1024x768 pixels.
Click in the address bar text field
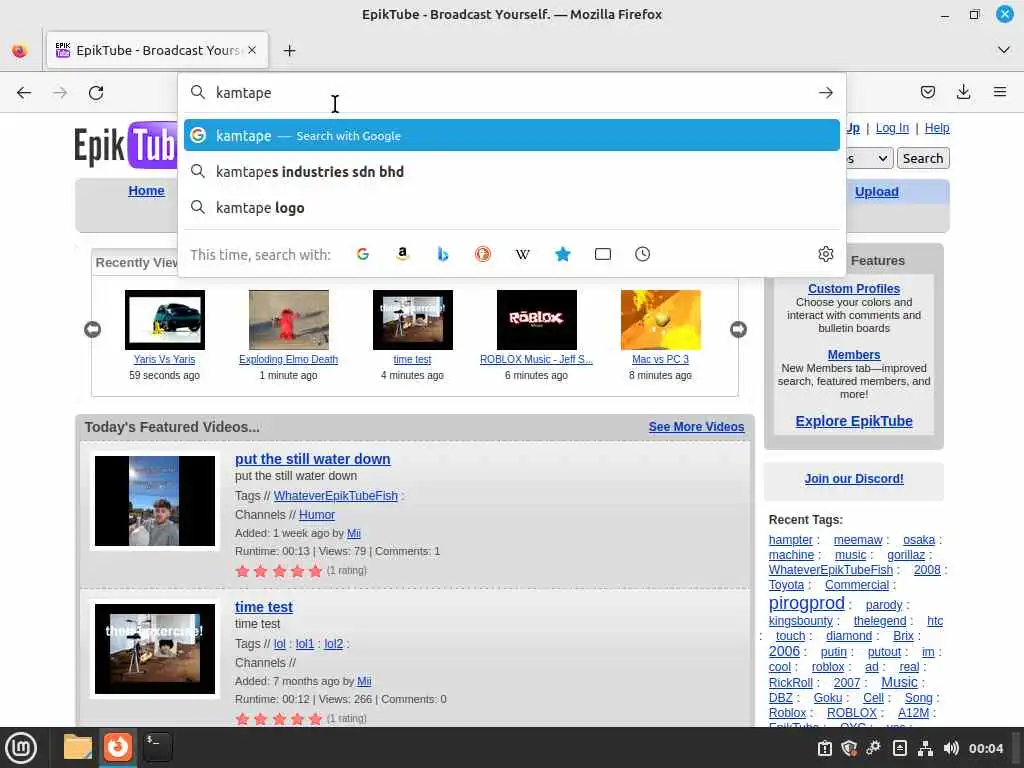coord(511,93)
